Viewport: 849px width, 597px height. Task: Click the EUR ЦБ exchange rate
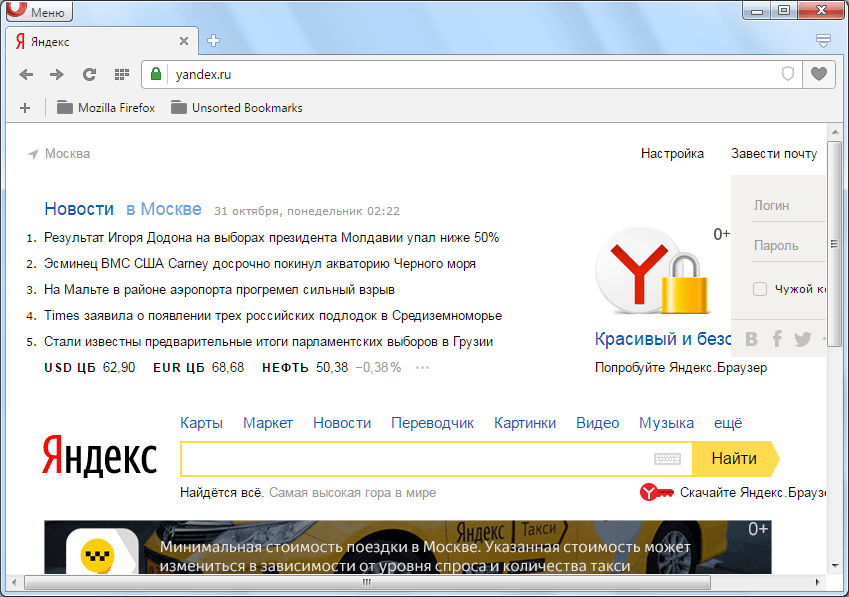click(x=199, y=368)
